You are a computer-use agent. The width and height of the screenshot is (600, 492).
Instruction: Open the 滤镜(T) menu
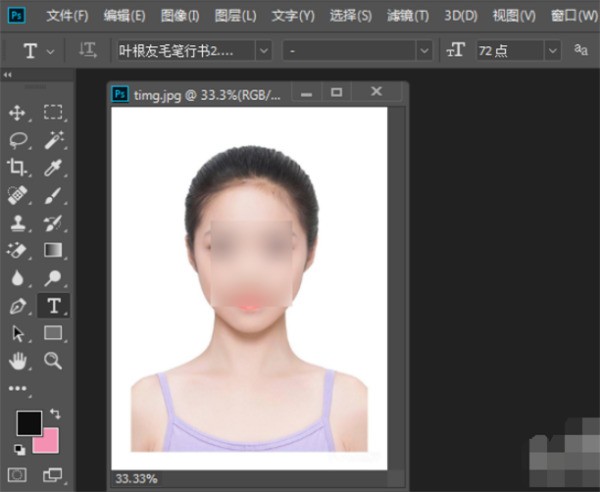(x=407, y=16)
